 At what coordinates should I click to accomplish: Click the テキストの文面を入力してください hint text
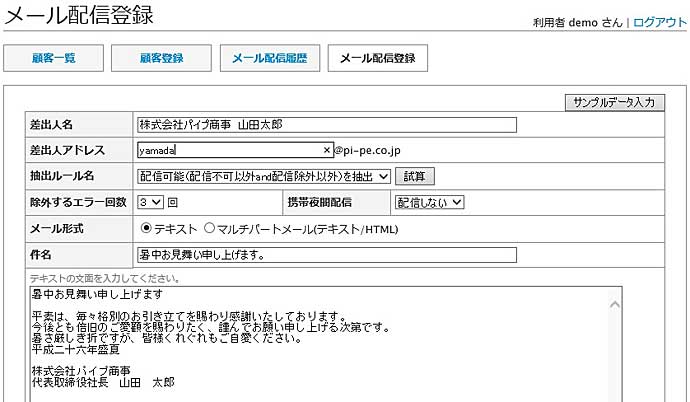tap(105, 278)
